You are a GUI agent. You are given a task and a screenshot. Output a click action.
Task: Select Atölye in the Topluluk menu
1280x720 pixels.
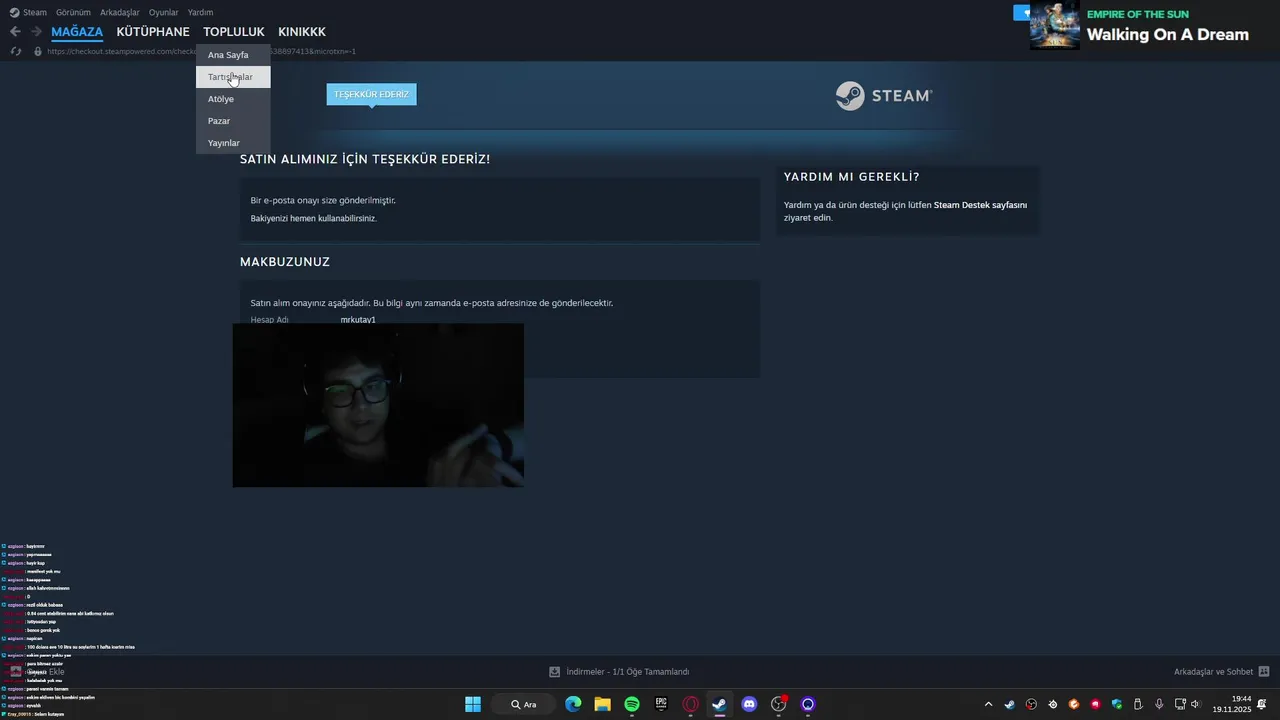pyautogui.click(x=233, y=99)
